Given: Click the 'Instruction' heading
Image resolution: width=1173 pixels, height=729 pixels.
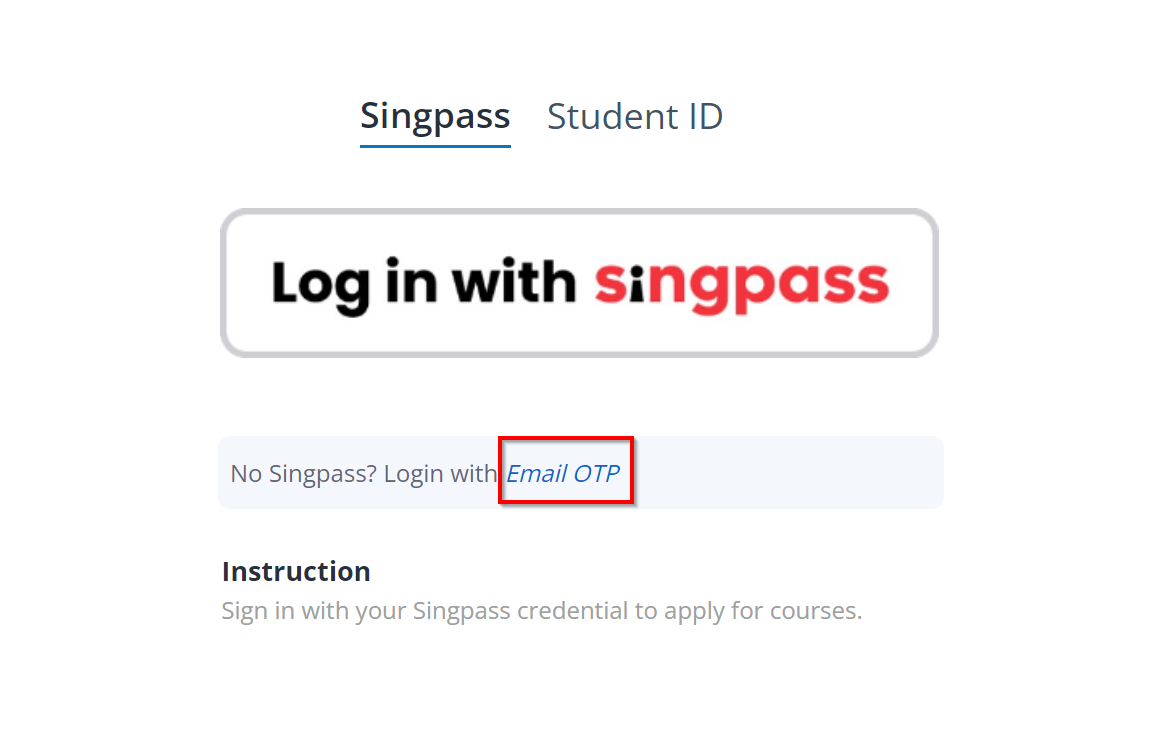Looking at the screenshot, I should point(296,572).
